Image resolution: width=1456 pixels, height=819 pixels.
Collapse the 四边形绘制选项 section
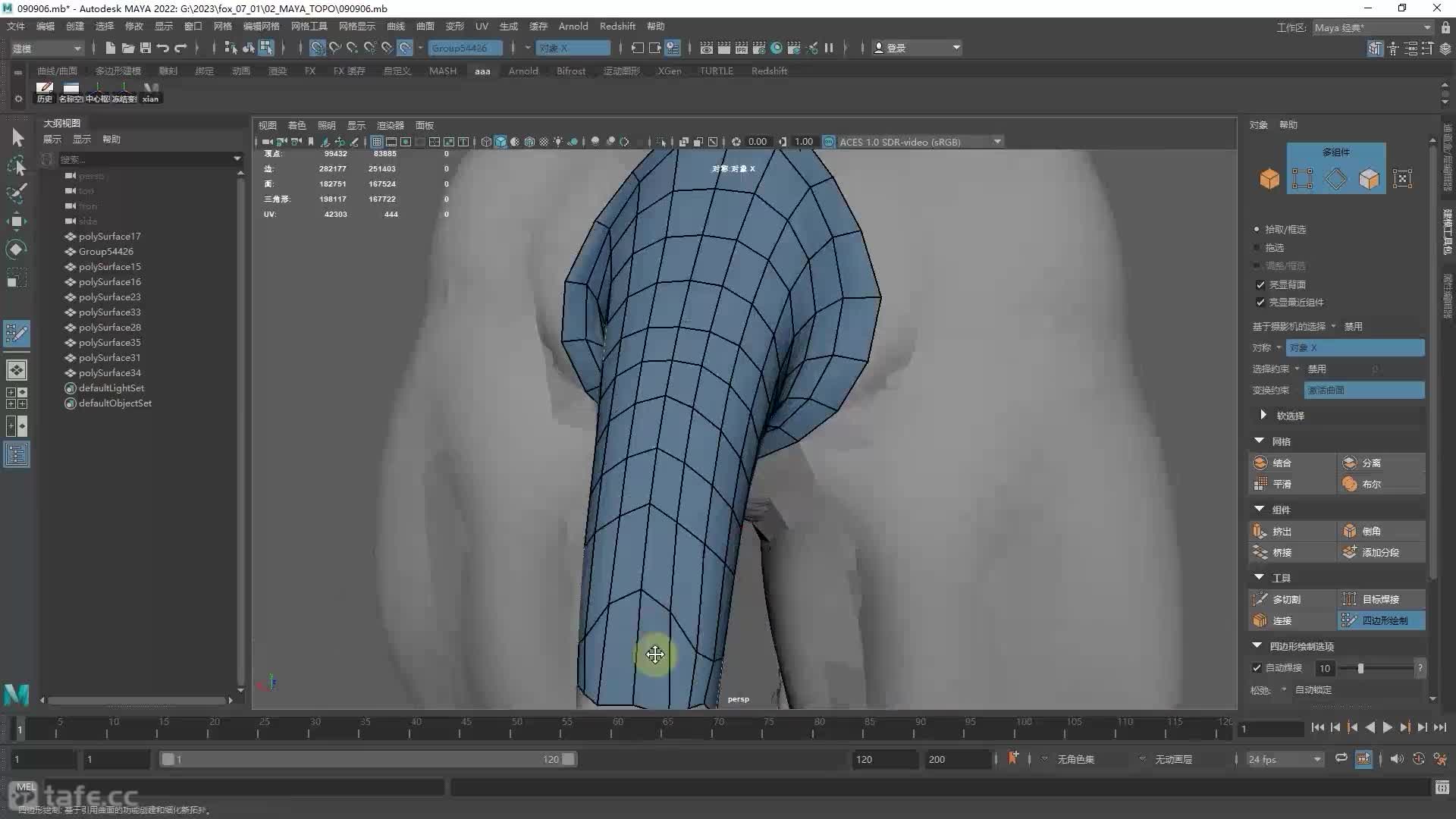coord(1257,645)
